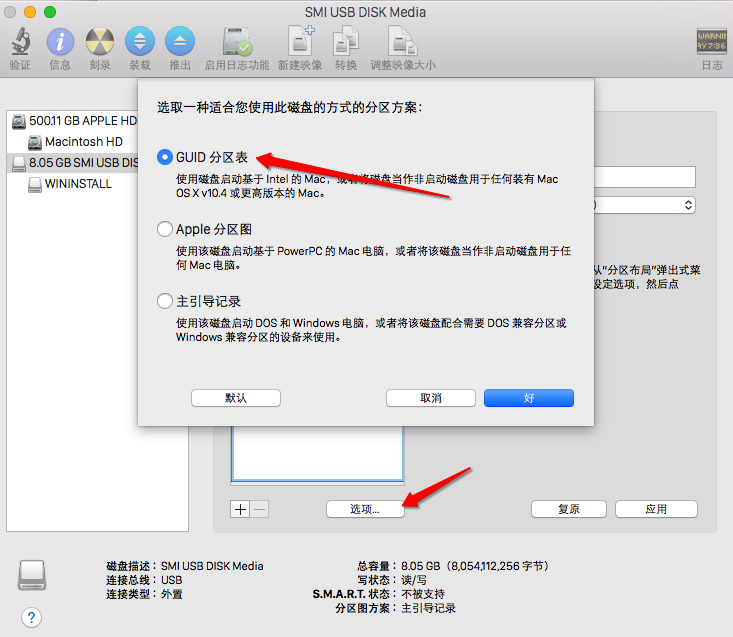Screen dimensions: 733x637
Task: Click the 刻录 (Burn) toolbar icon
Action: tap(100, 42)
